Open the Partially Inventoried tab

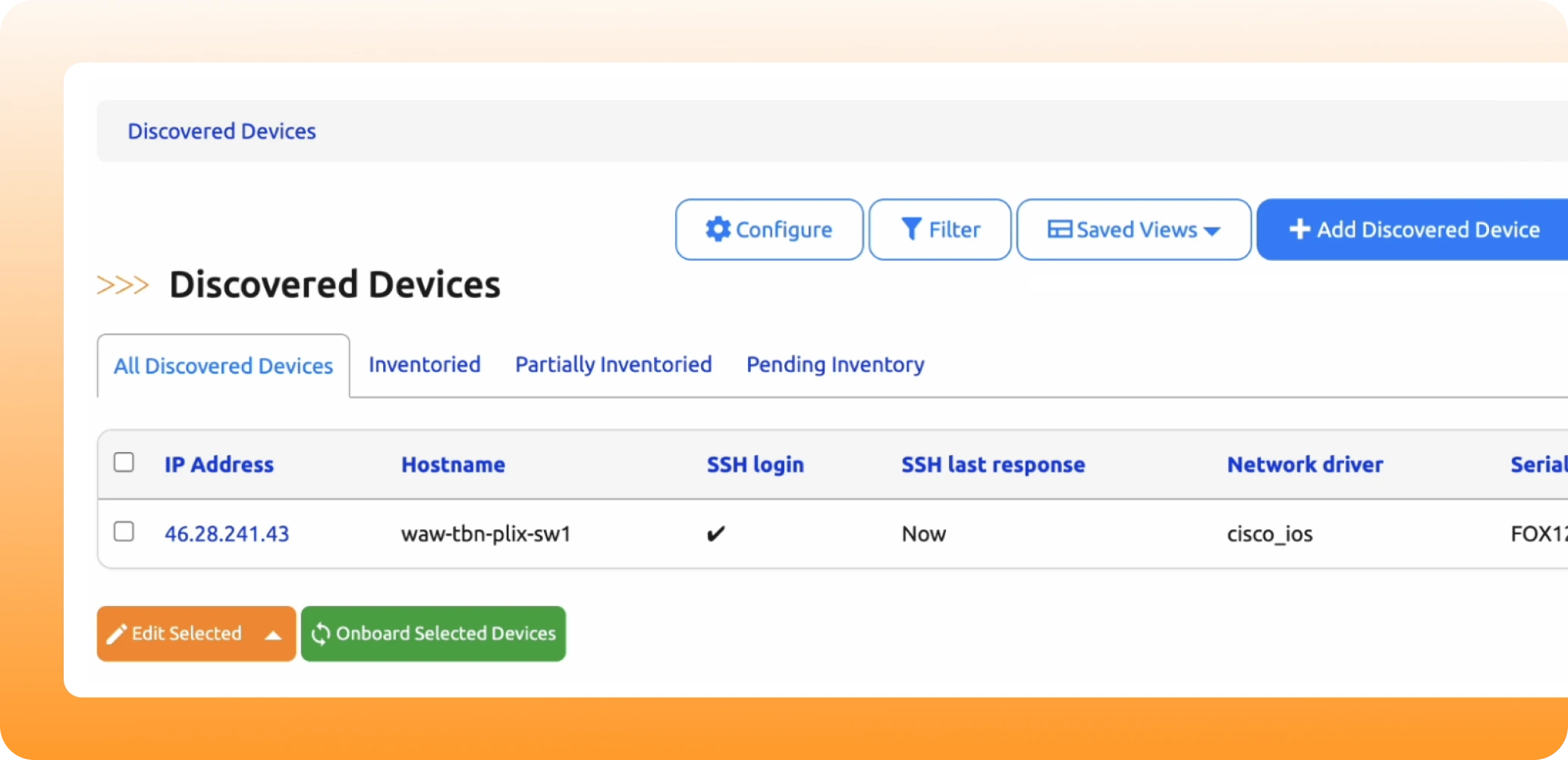[613, 365]
